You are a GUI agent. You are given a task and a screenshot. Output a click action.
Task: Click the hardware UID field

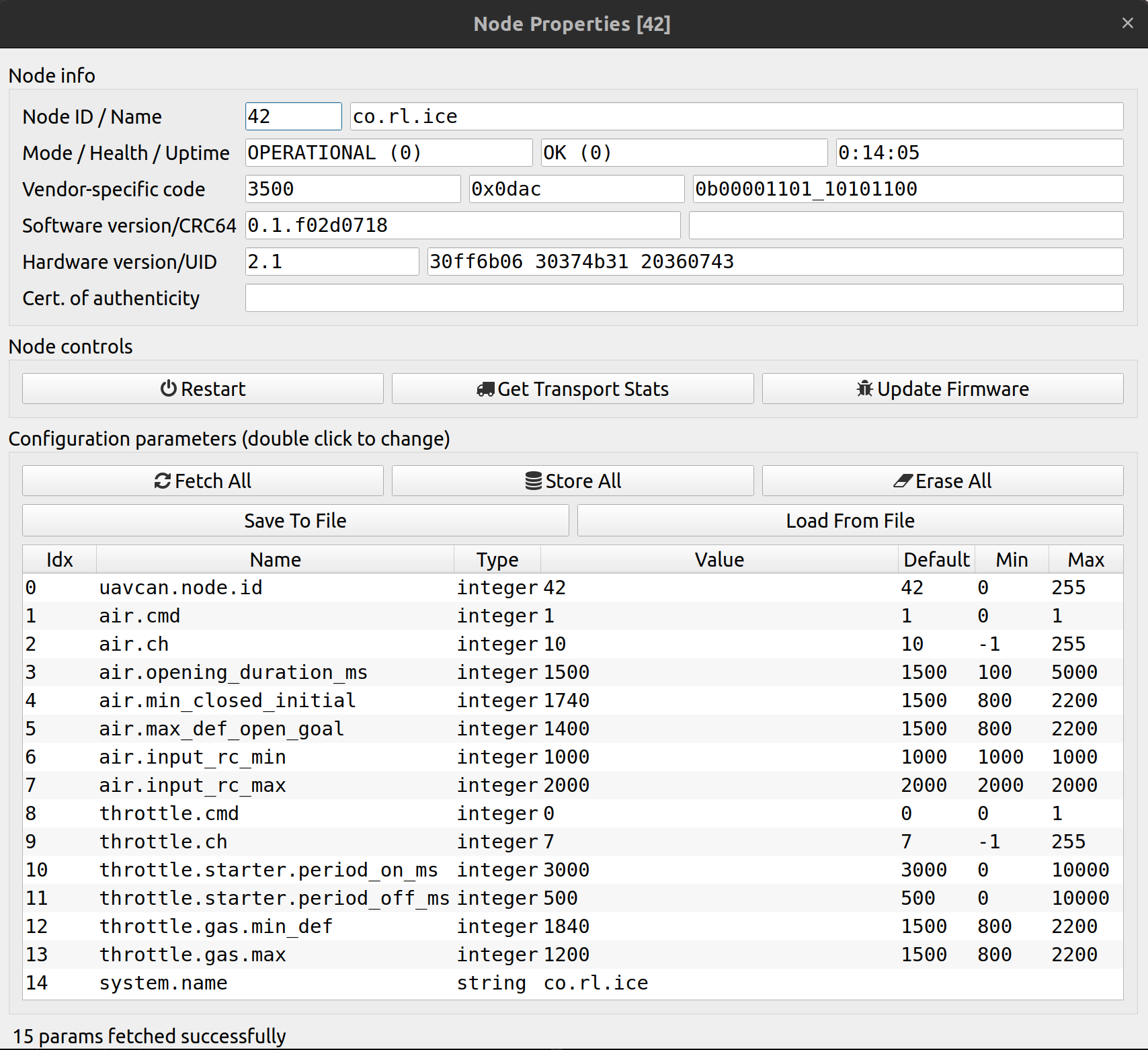(x=776, y=261)
